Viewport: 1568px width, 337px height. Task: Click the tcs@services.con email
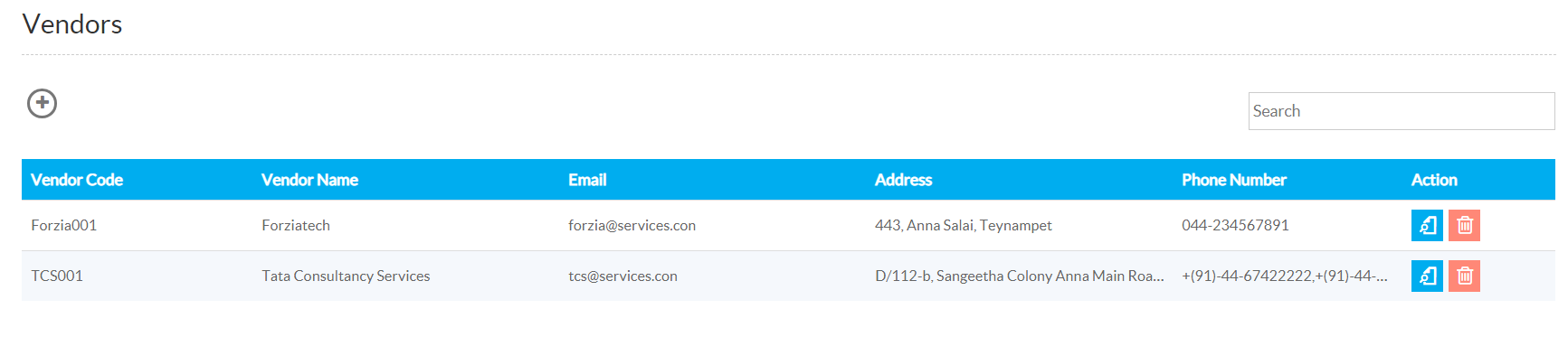coord(622,276)
